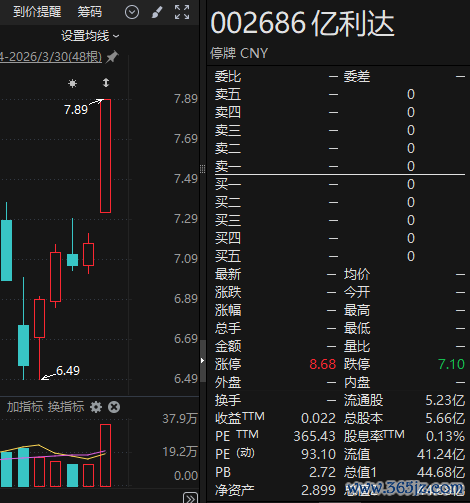Expand the side panel via small arrow handle
Viewport: 470px width, 503px height.
[x=202, y=360]
